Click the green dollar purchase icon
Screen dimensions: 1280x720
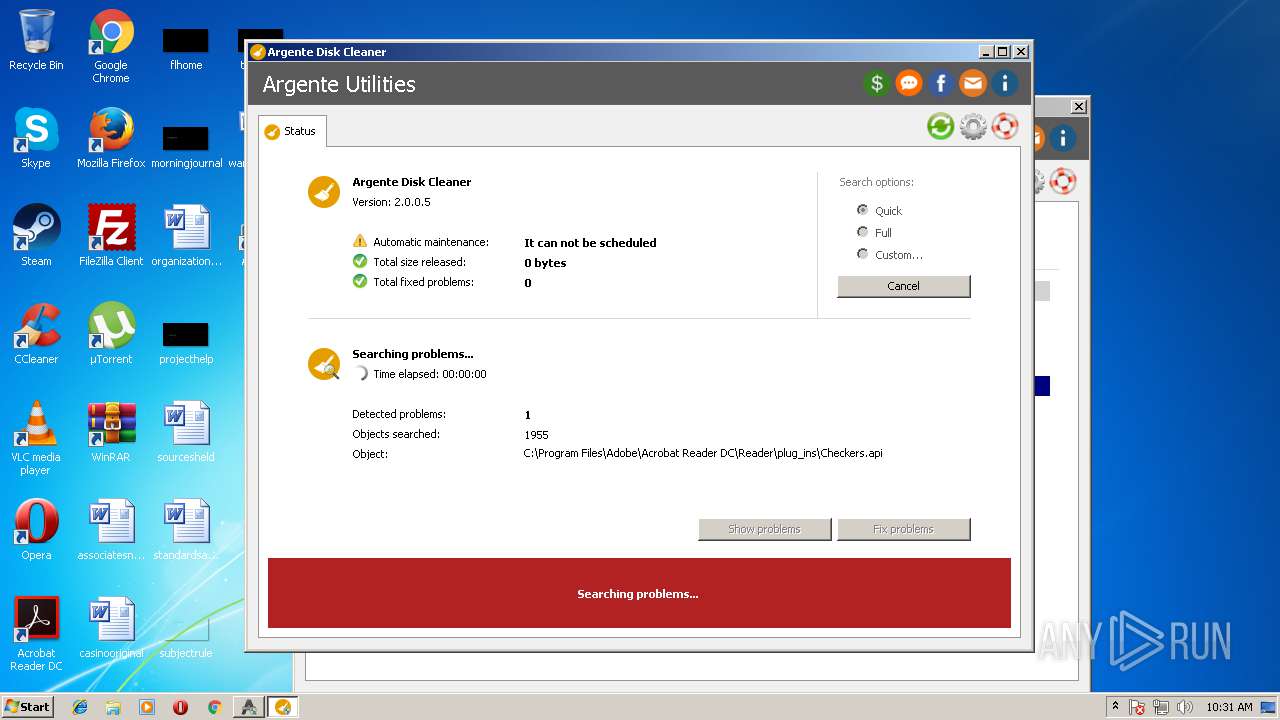[877, 84]
